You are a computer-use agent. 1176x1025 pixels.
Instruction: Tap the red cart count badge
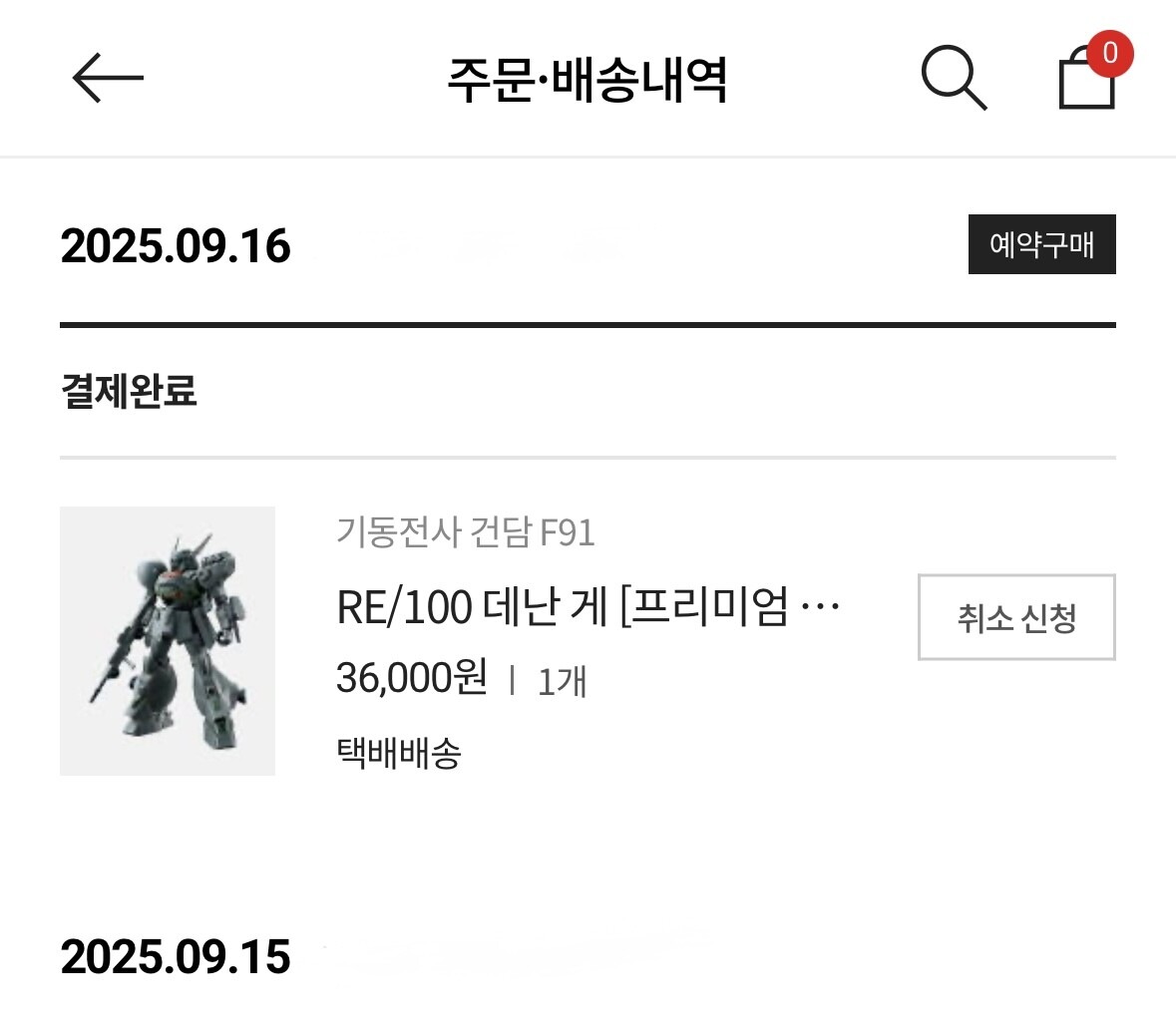click(1110, 53)
